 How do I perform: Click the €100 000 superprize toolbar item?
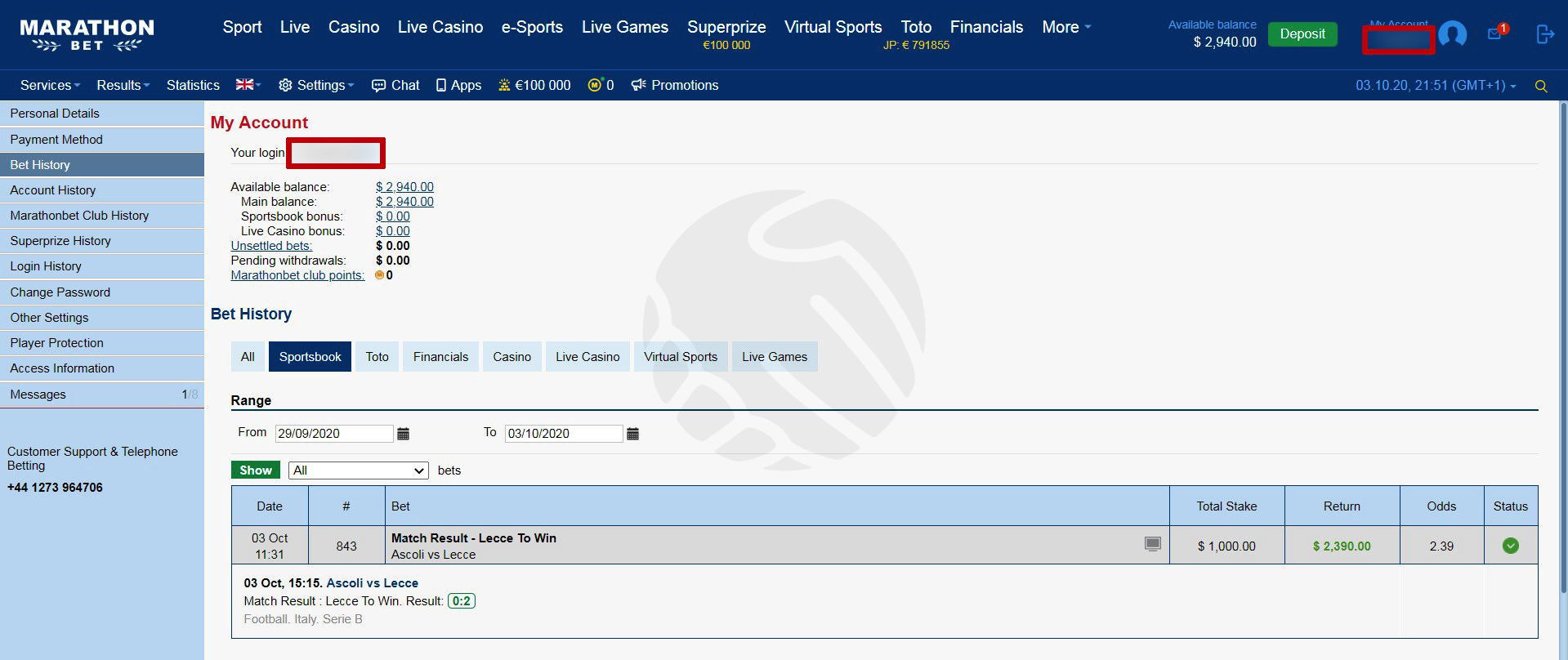coord(534,85)
